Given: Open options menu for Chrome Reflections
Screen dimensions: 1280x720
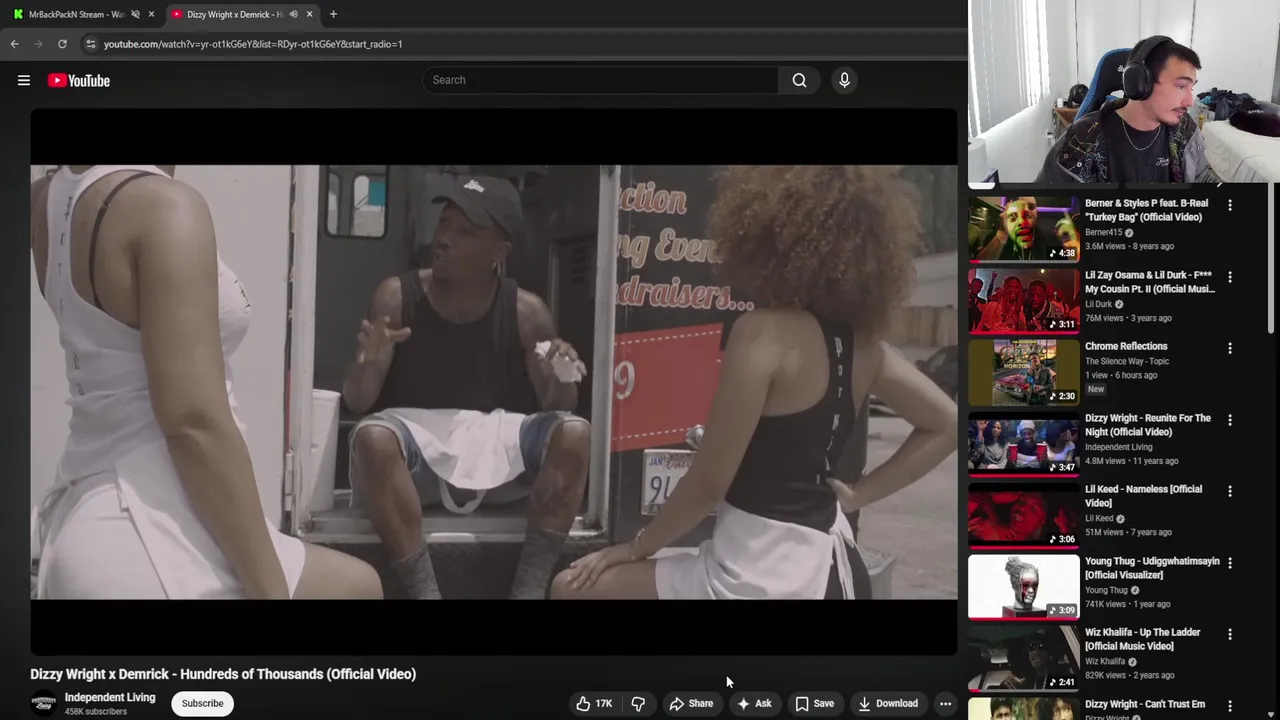Looking at the screenshot, I should (1230, 349).
